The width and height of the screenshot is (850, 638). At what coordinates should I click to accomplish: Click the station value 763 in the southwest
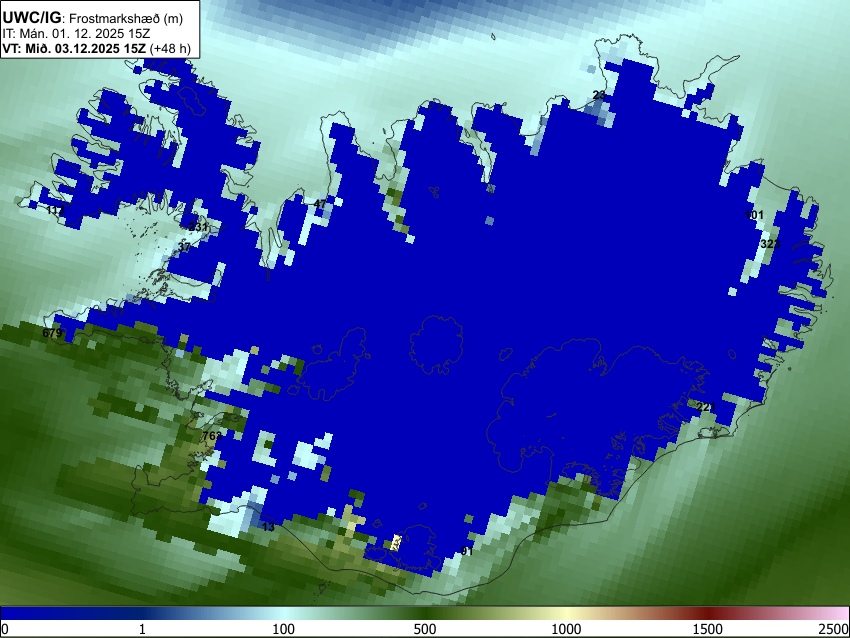click(x=212, y=436)
